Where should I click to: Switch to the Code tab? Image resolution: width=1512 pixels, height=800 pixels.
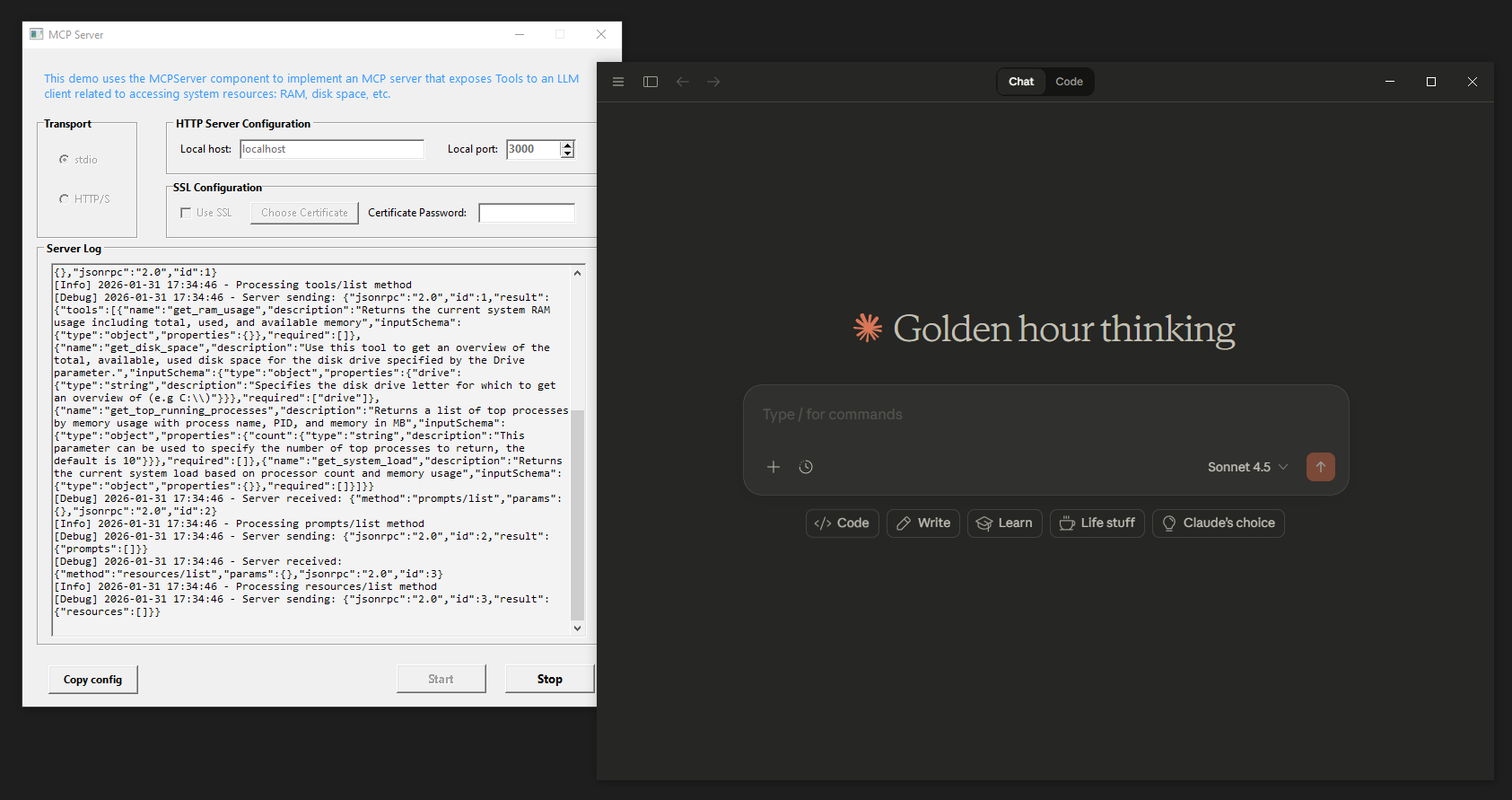[x=1069, y=82]
